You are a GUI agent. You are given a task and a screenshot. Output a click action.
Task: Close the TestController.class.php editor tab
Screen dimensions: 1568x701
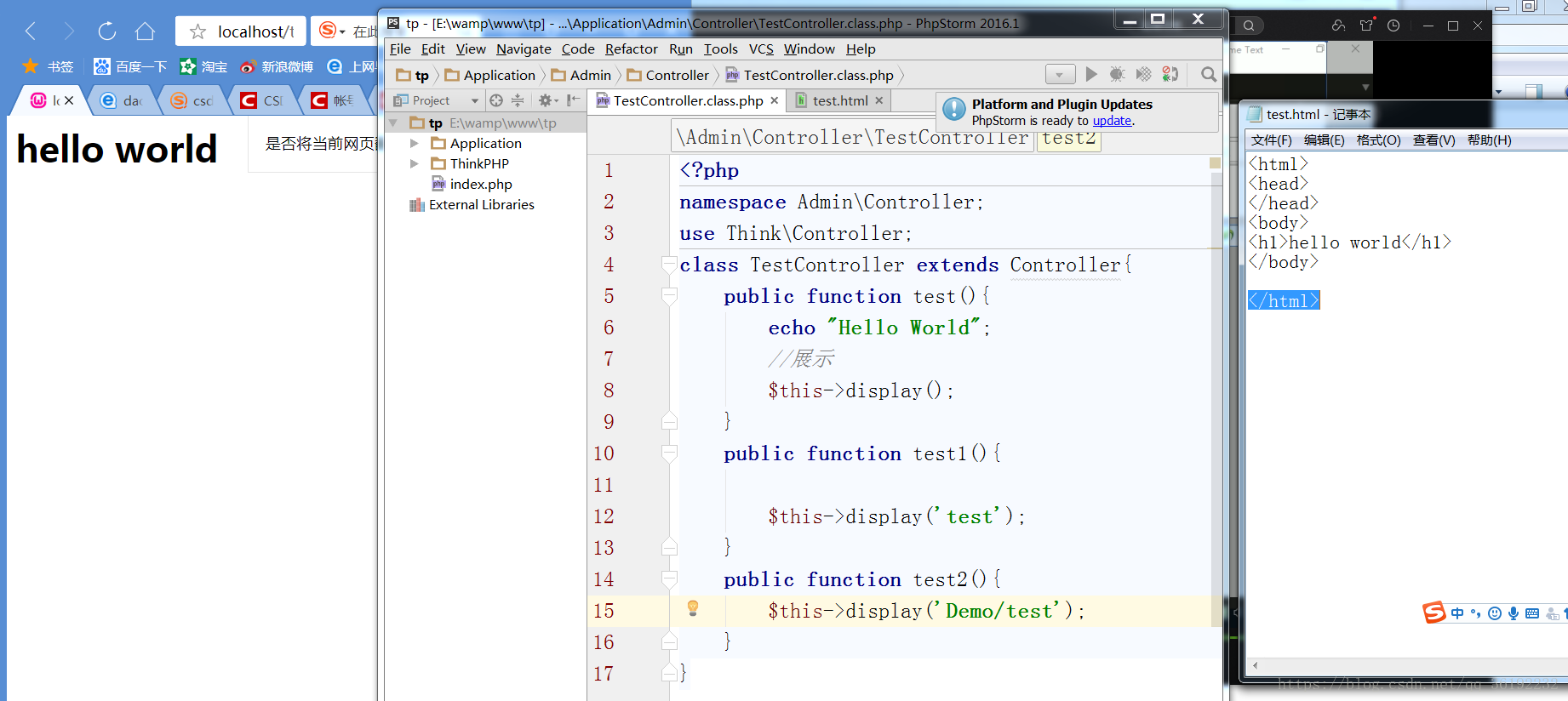coord(775,100)
